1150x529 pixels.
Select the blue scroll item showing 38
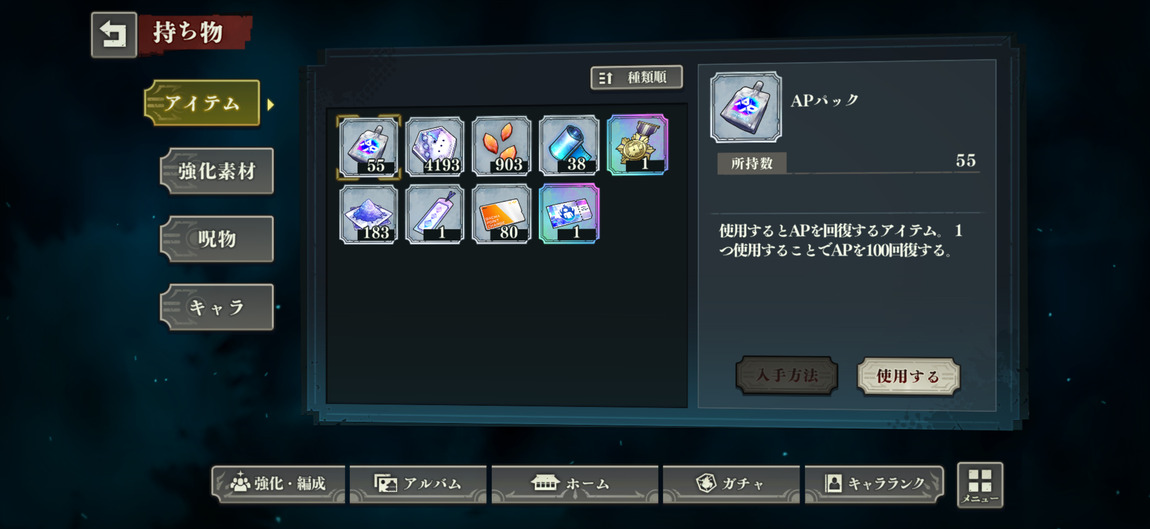click(x=569, y=146)
